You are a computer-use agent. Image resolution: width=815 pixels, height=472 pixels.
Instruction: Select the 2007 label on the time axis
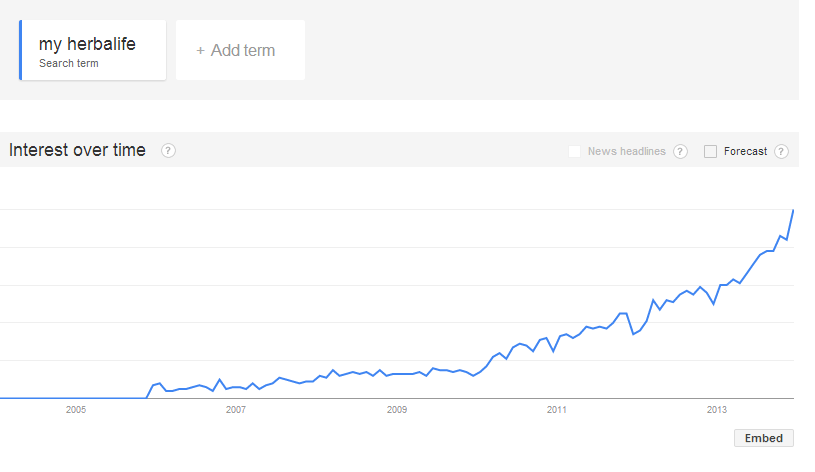click(236, 410)
